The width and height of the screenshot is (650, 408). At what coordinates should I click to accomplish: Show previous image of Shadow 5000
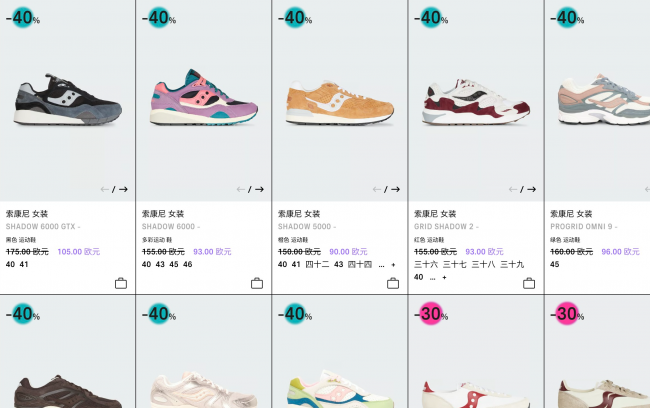[x=377, y=189]
